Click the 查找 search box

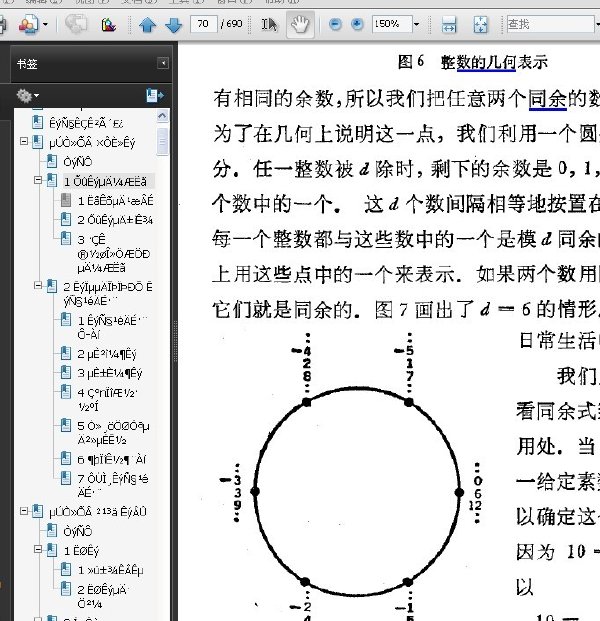click(x=550, y=25)
